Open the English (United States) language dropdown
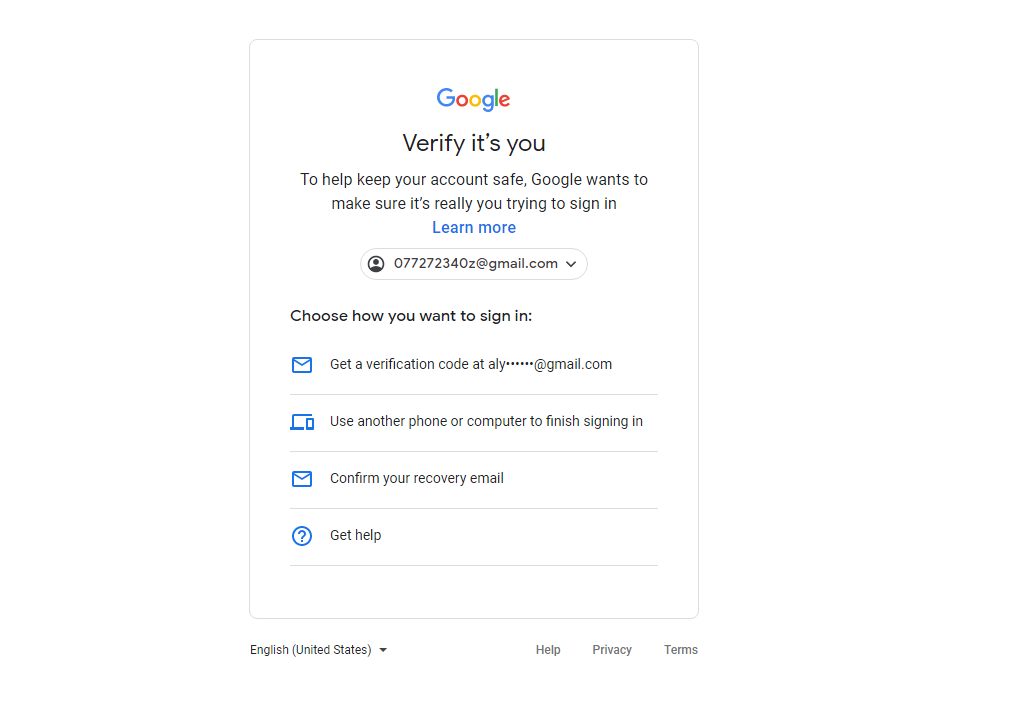Image resolution: width=1018 pixels, height=716 pixels. (311, 650)
